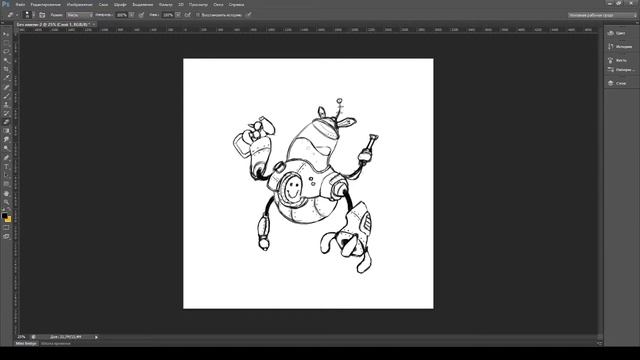The height and width of the screenshot is (360, 640).
Task: Select the Rectangular Marquee tool
Action: click(x=6, y=43)
